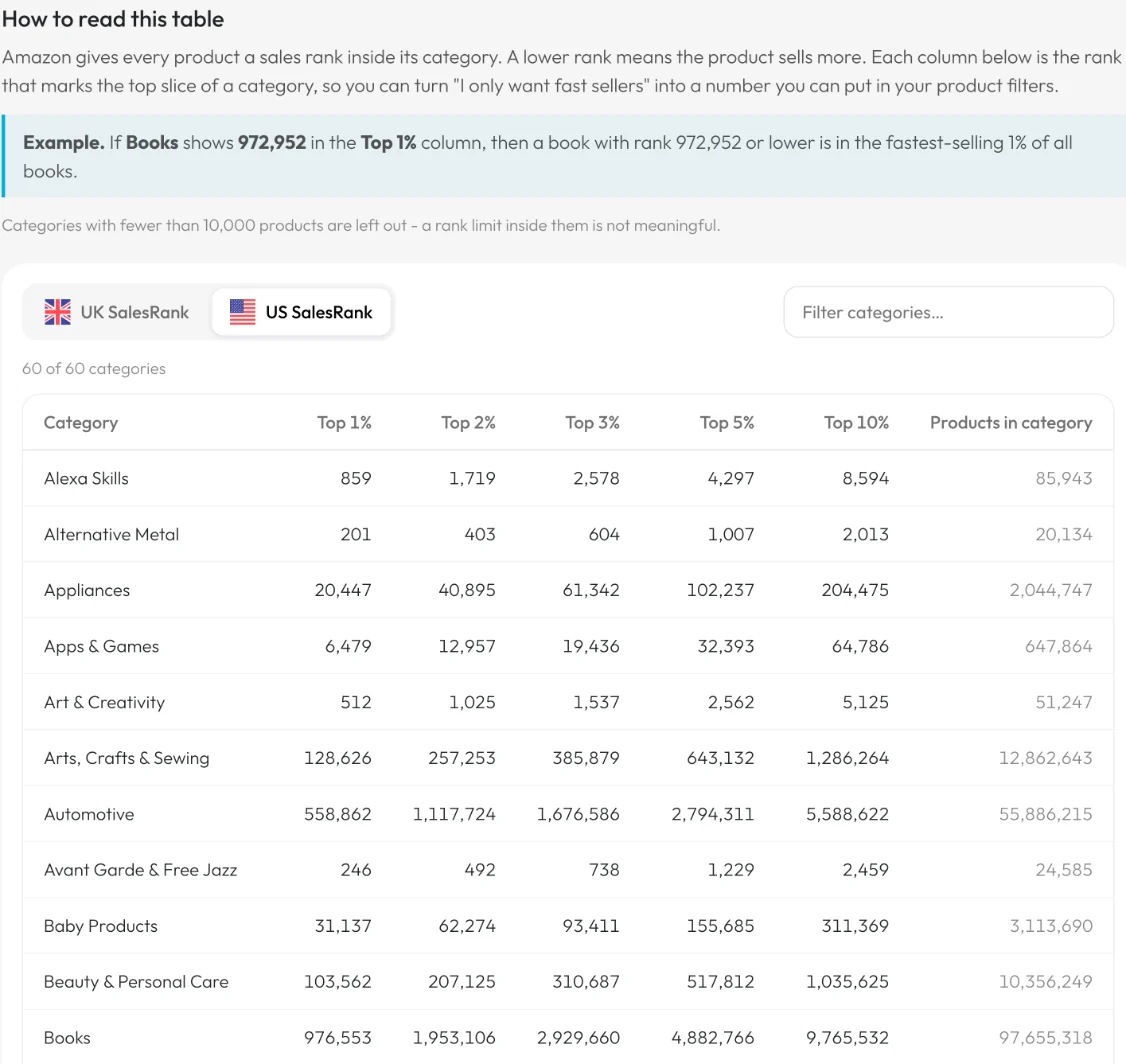Click Books Top 1% value 976,553

click(338, 1037)
